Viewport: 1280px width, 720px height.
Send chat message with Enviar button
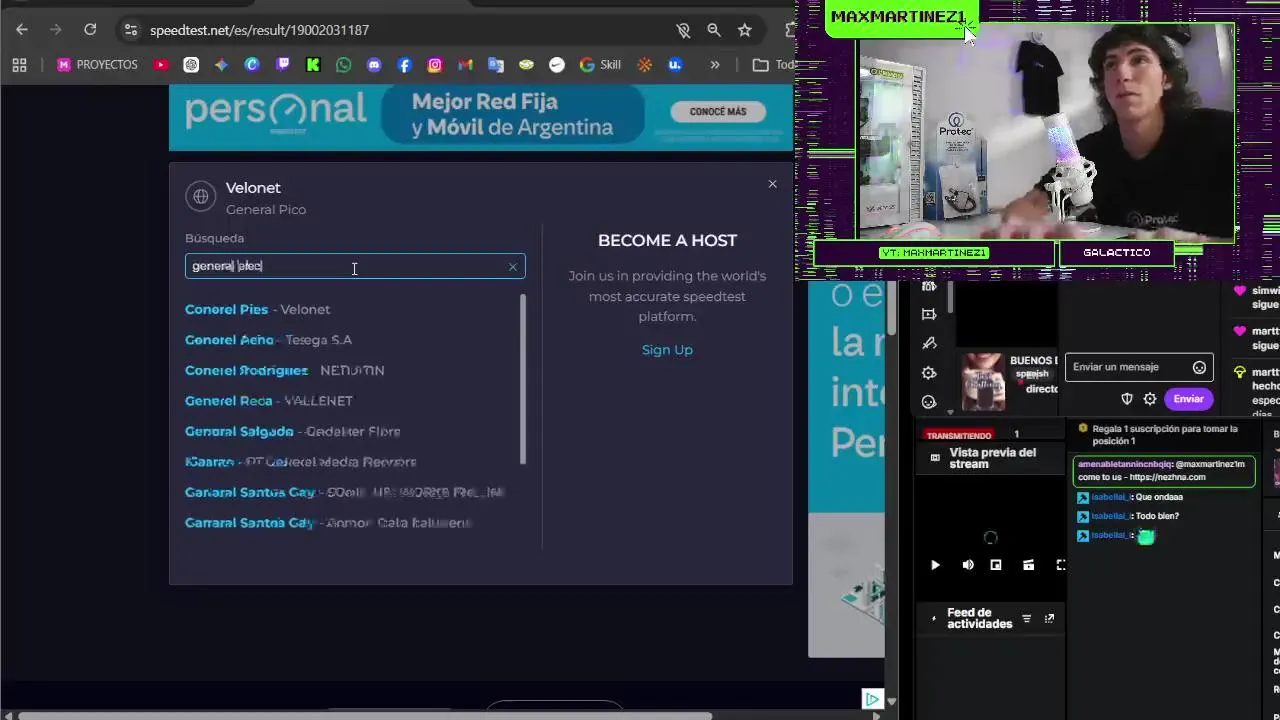click(1188, 399)
